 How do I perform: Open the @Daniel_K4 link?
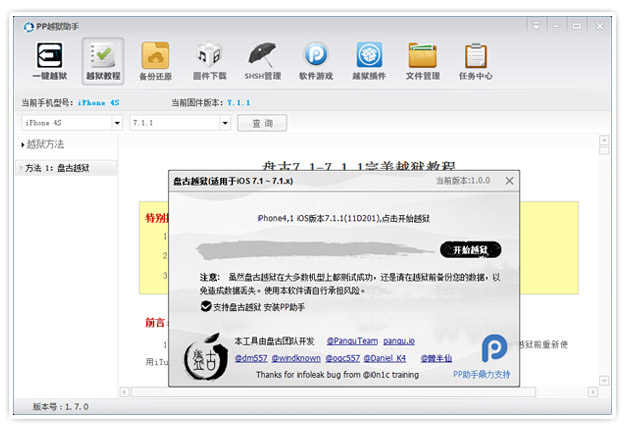385,358
